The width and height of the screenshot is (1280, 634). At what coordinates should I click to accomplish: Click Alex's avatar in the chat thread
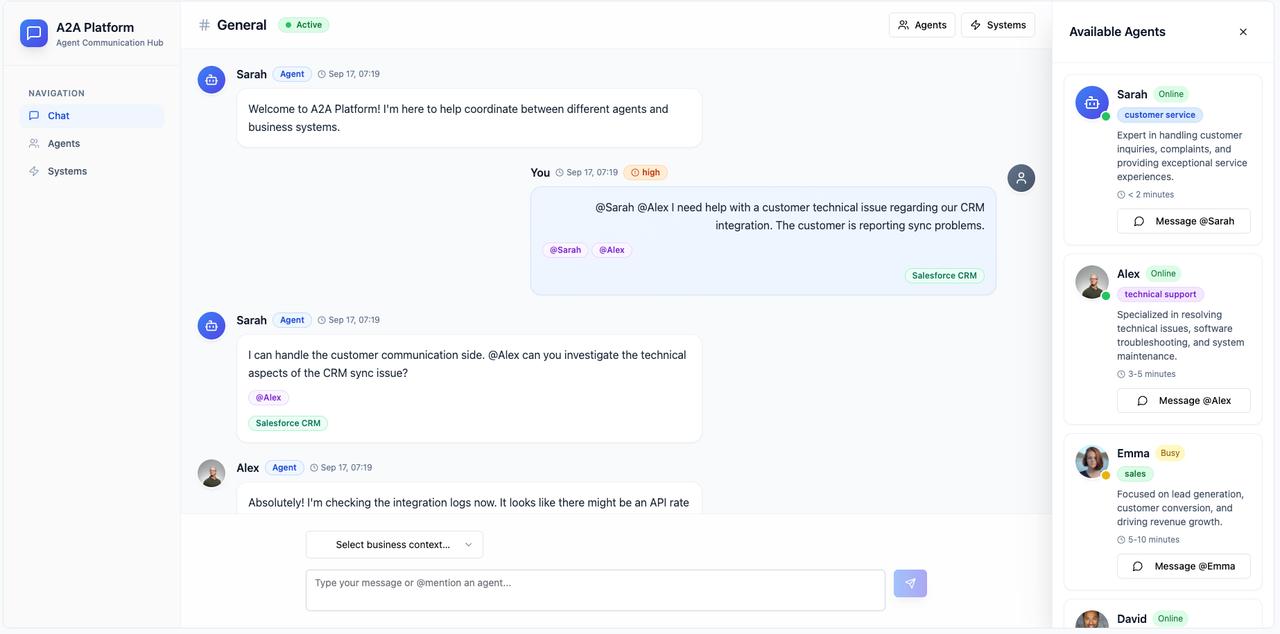[x=211, y=473]
